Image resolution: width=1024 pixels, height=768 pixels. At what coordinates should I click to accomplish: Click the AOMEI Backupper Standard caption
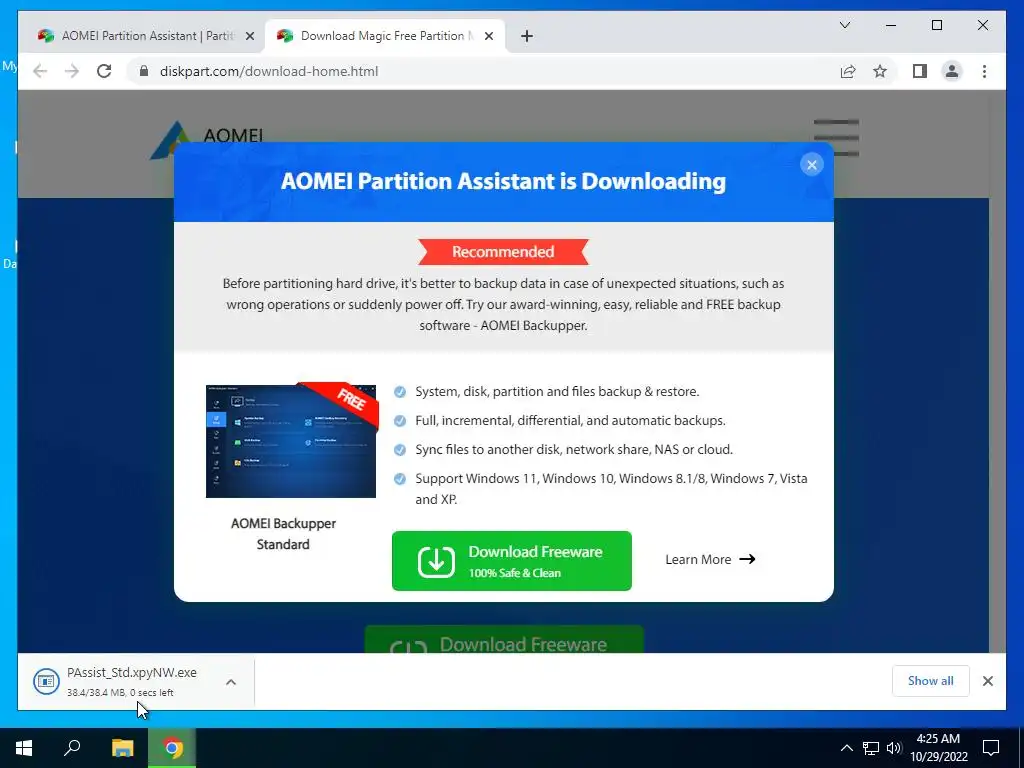pyautogui.click(x=283, y=534)
